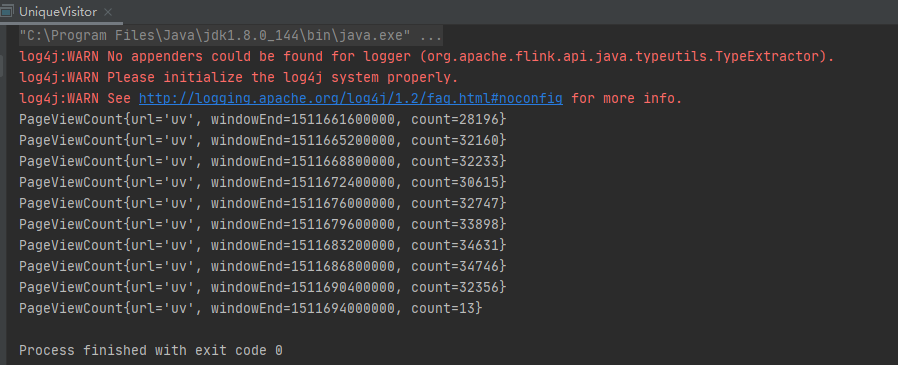Screen dimensions: 898x365
Task: Click the output line with count=32160
Action: point(263,140)
